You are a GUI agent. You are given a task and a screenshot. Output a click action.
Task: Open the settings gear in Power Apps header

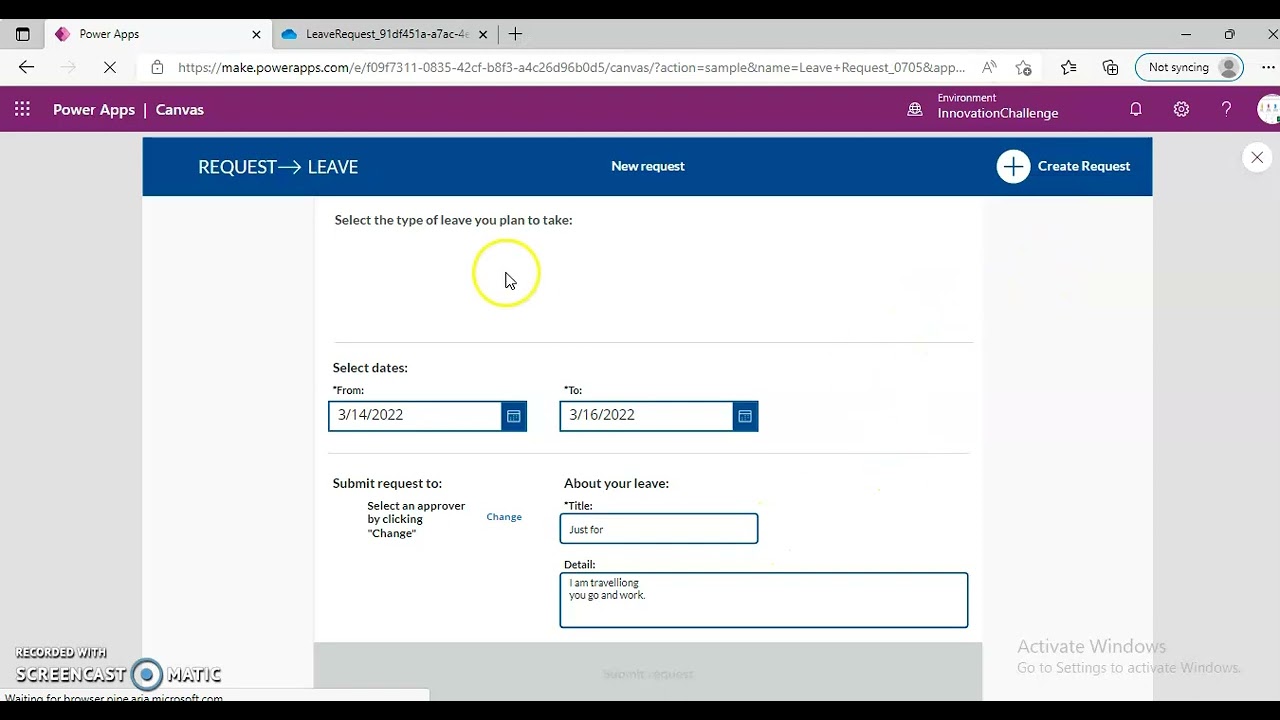coord(1181,109)
